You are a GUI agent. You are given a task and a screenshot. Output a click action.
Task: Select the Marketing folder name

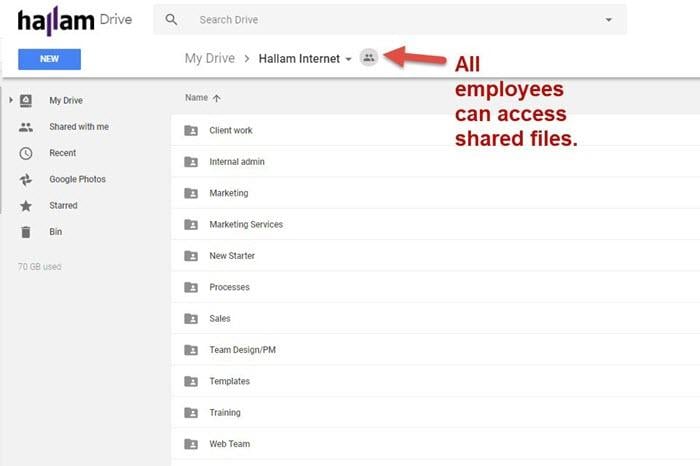pyautogui.click(x=229, y=193)
